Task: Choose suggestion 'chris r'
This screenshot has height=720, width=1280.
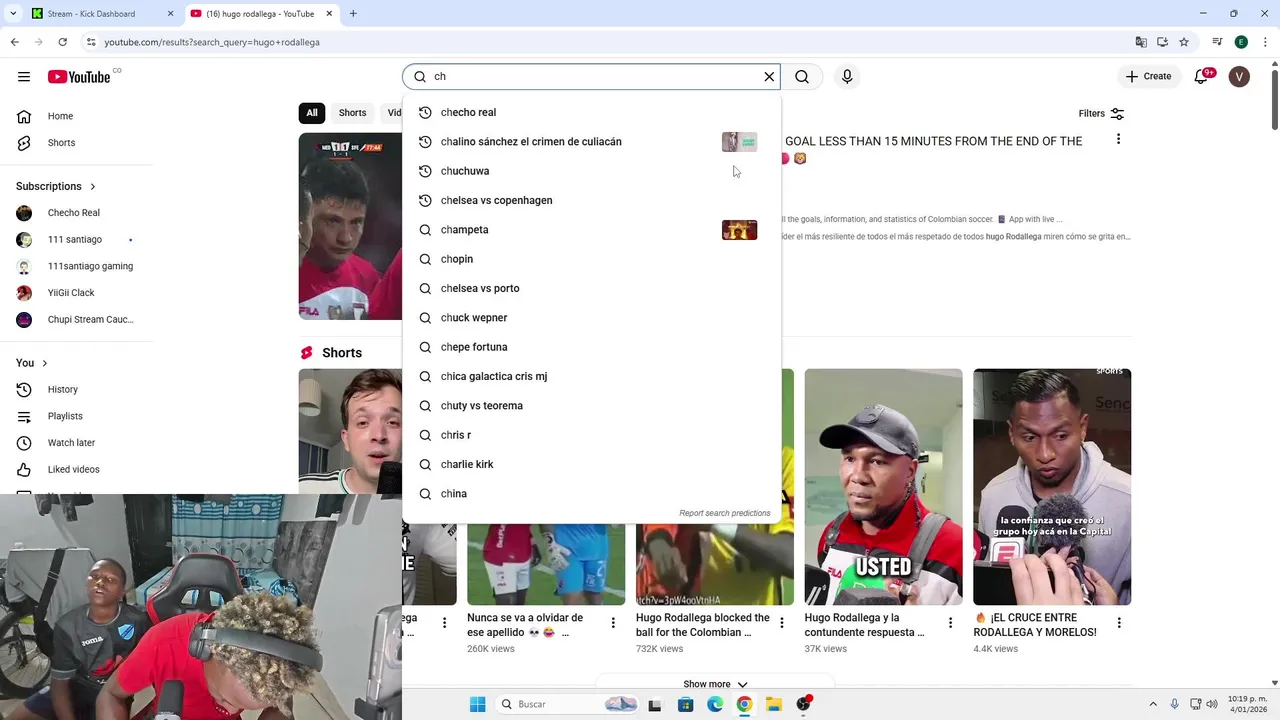Action: pos(591,435)
